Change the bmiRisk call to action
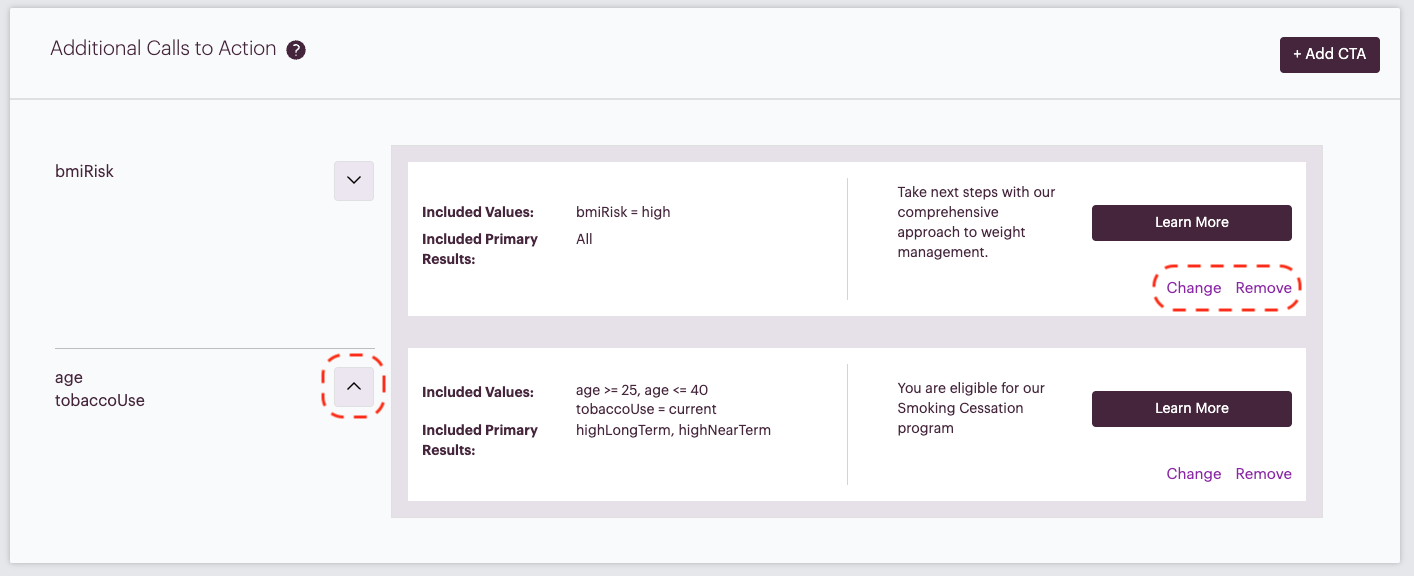This screenshot has height=576, width=1414. [1193, 288]
